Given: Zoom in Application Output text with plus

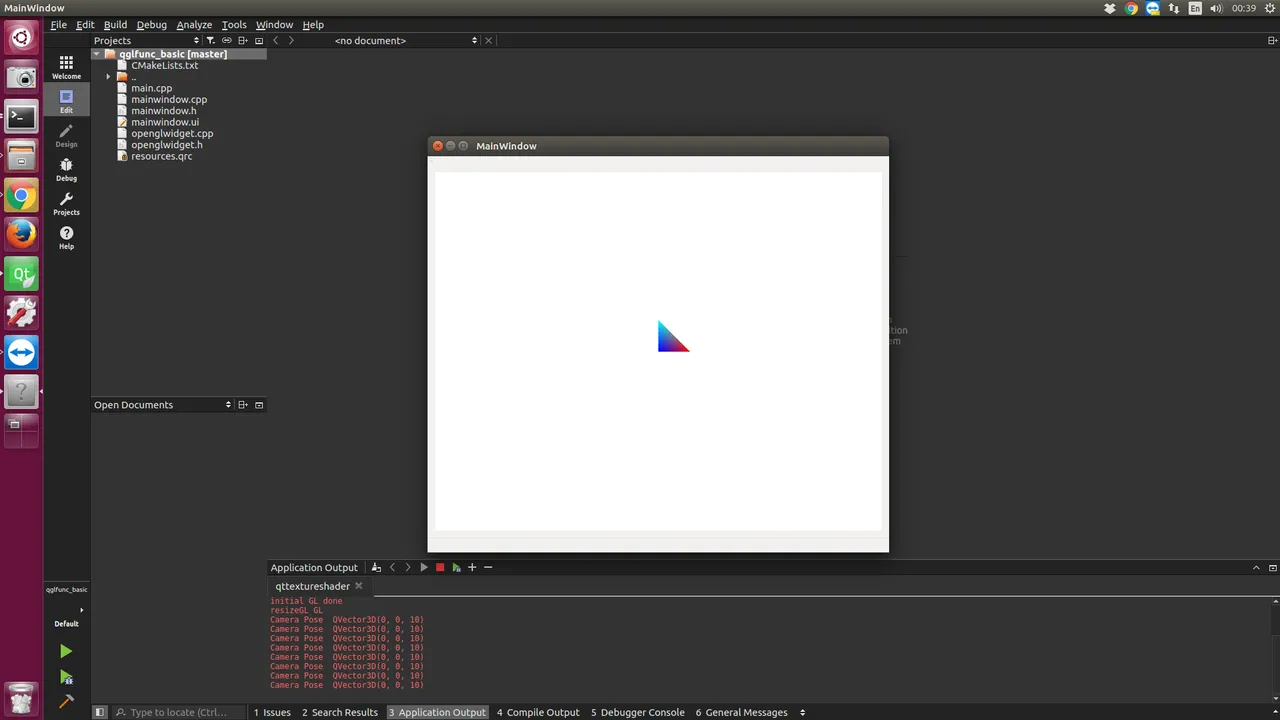Looking at the screenshot, I should 472,567.
